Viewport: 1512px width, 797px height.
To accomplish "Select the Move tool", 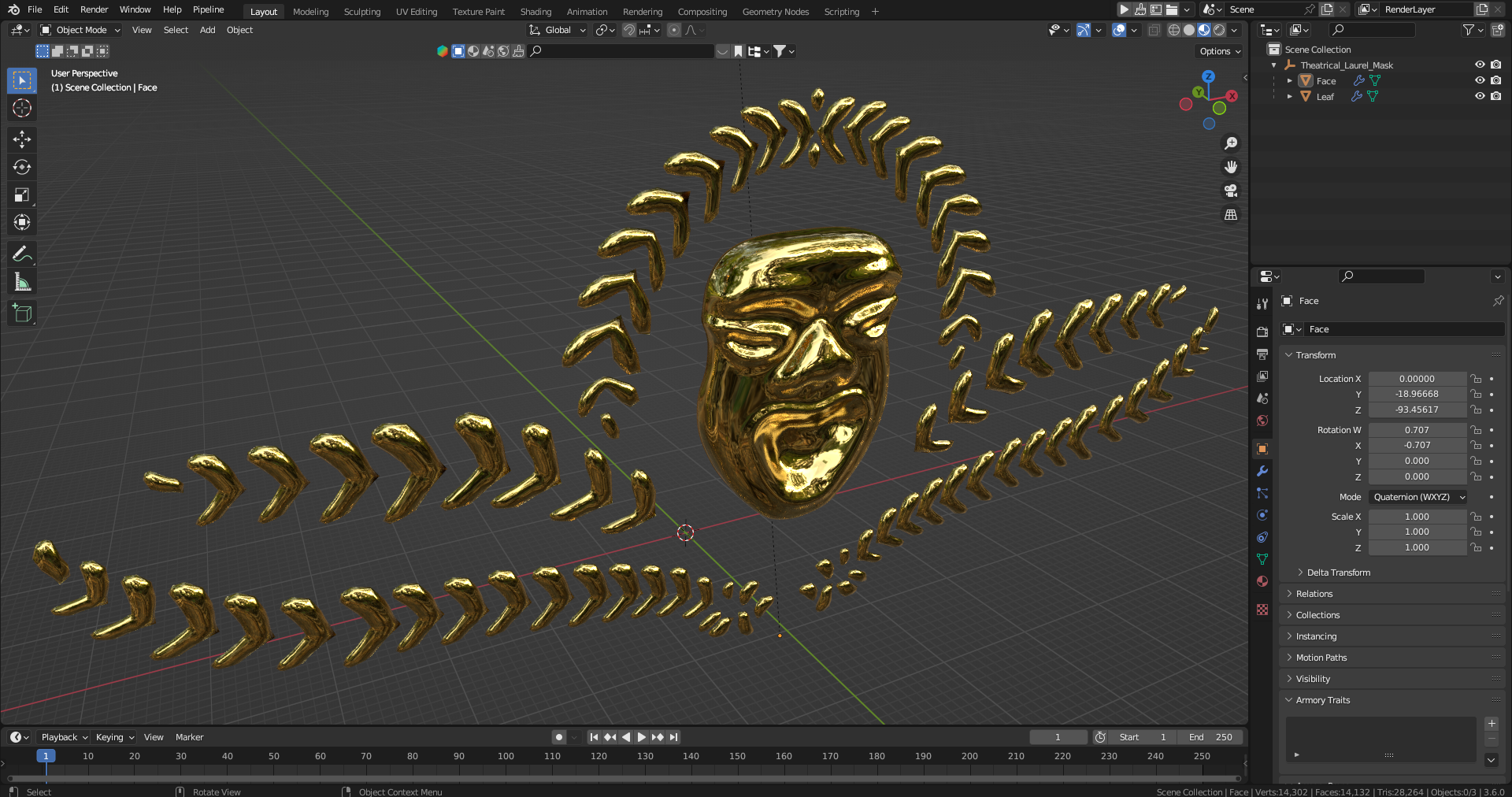I will point(22,139).
